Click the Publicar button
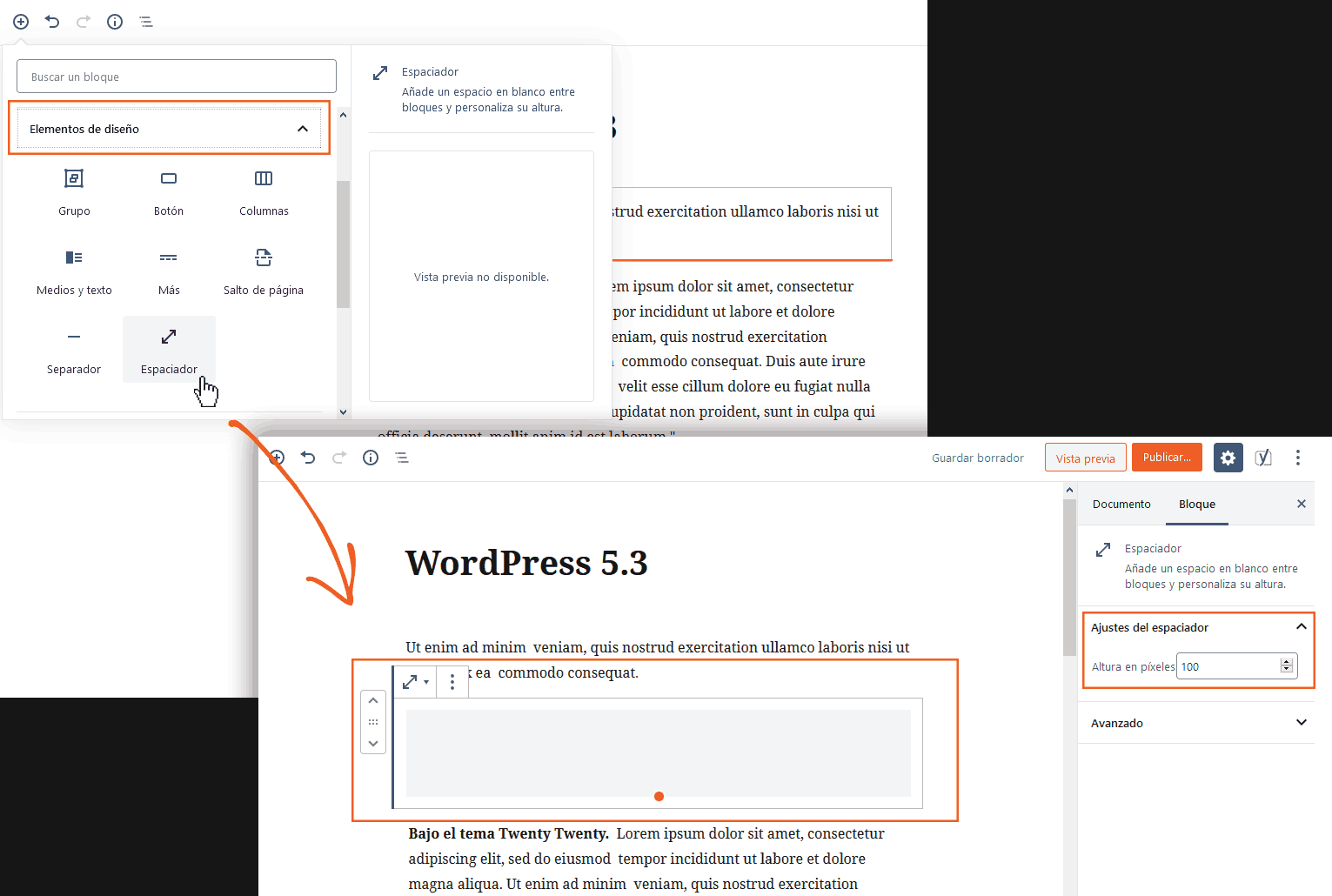The image size is (1332, 896). click(1167, 458)
